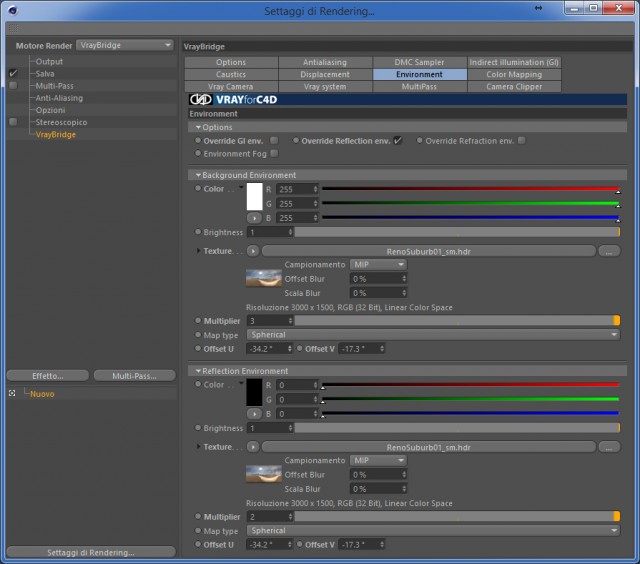Click the window arrows icon in title bar

[538, 8]
